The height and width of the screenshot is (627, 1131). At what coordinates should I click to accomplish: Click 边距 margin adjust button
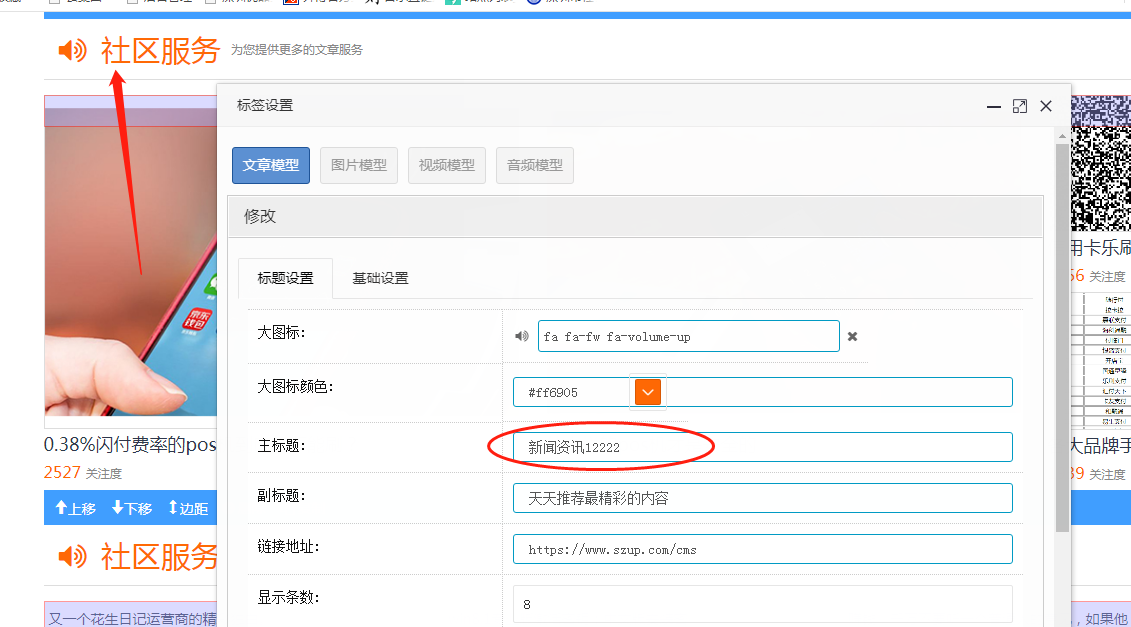coord(188,508)
